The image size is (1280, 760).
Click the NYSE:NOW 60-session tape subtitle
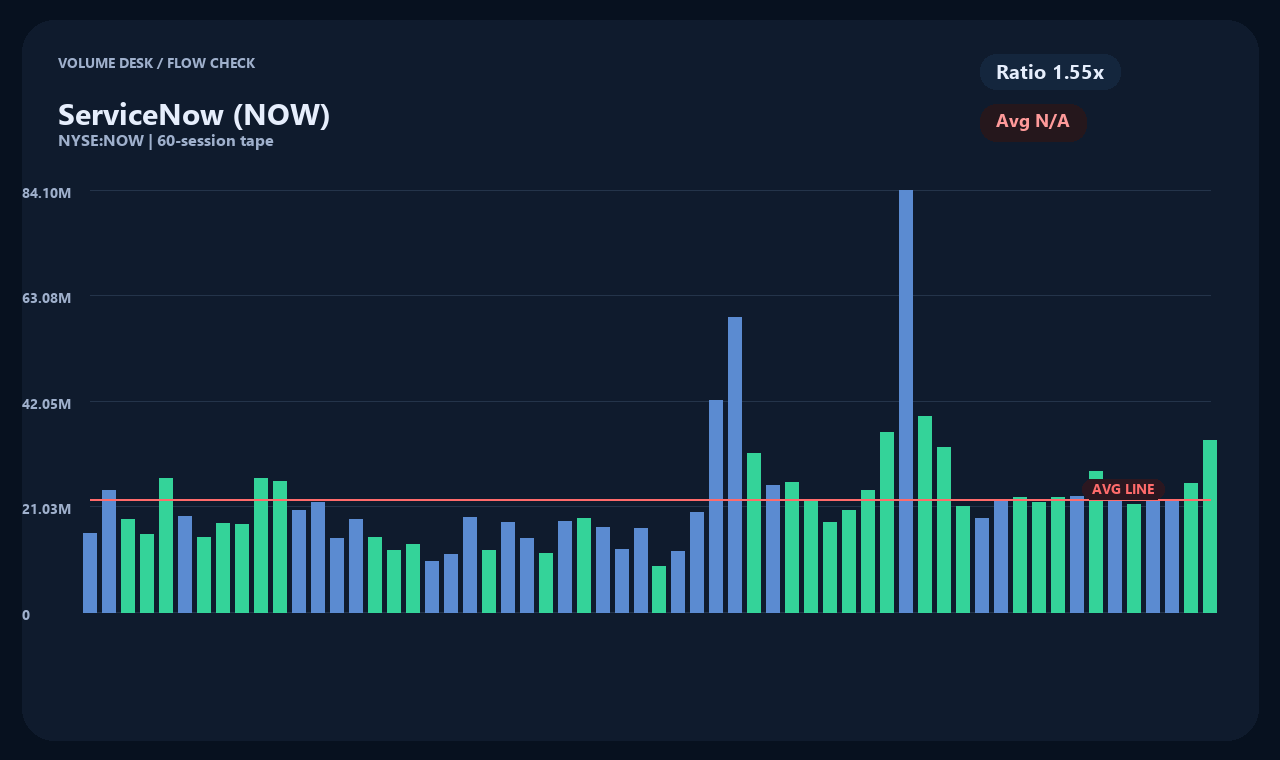tap(166, 141)
